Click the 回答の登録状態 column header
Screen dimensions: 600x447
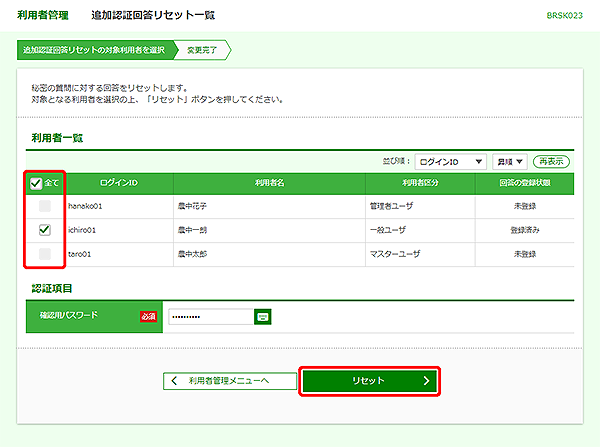point(525,183)
